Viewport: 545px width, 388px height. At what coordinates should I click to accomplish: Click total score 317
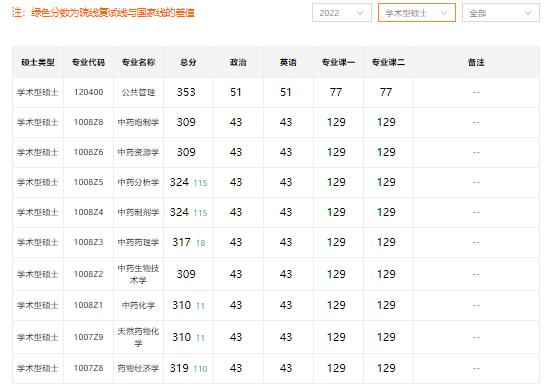point(181,242)
